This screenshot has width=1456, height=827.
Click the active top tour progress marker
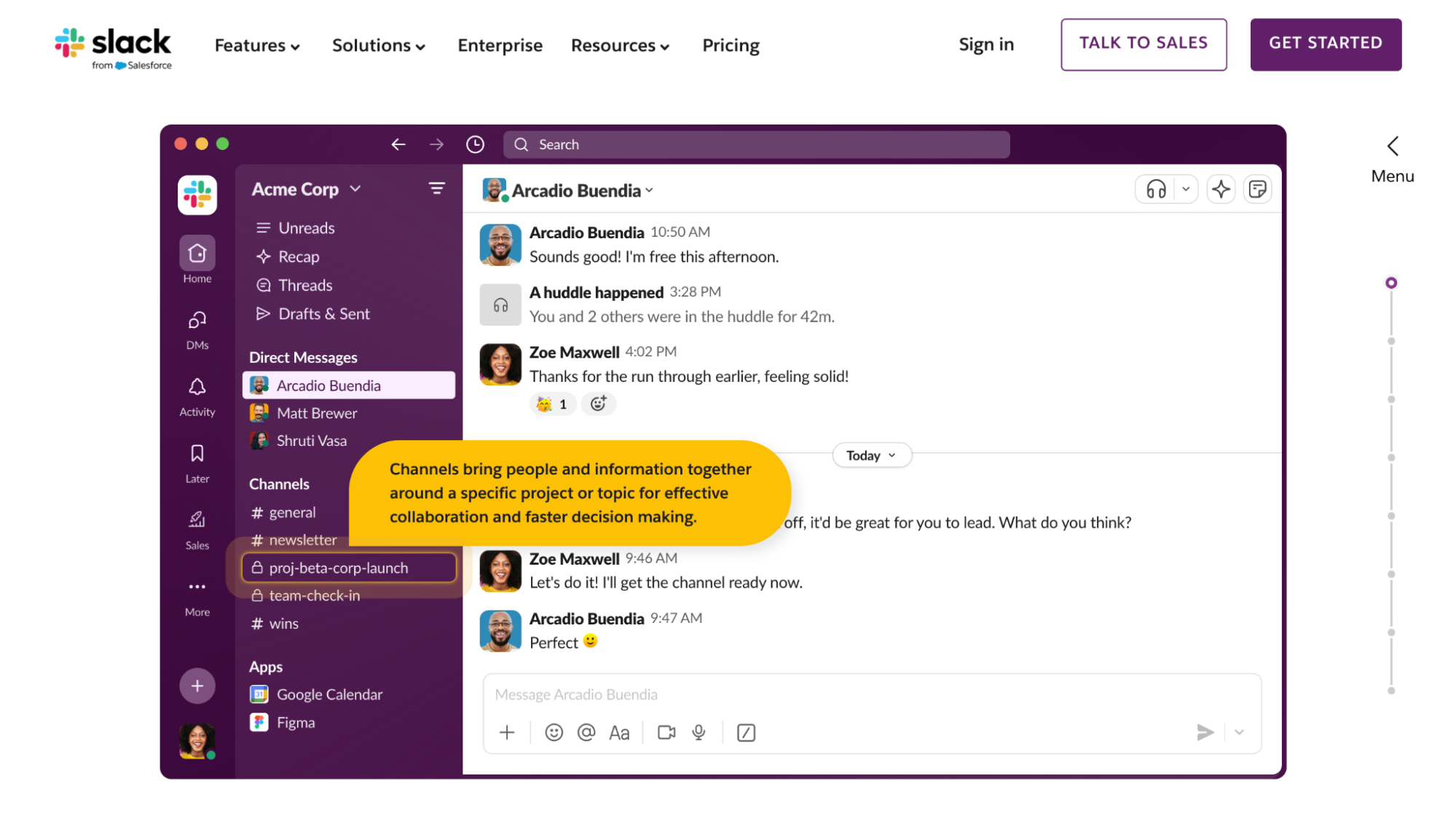click(x=1390, y=283)
